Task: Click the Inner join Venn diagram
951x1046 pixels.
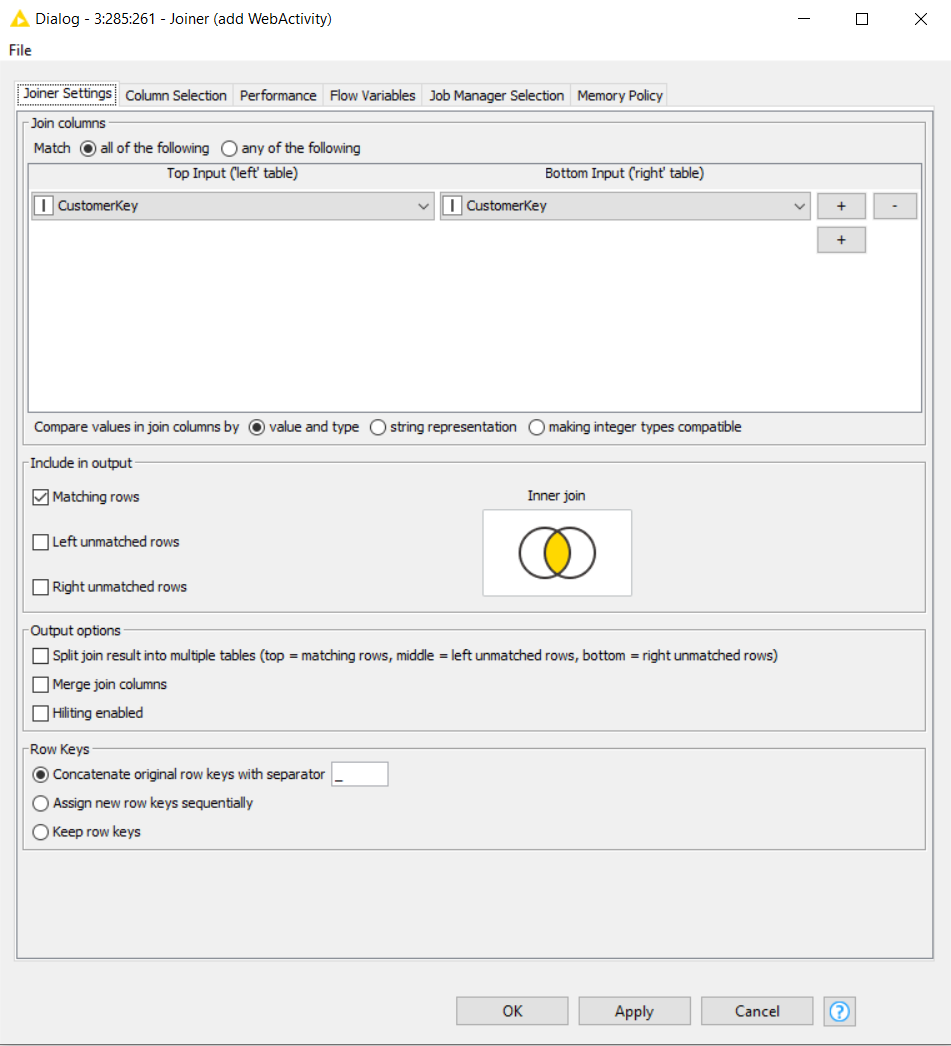Action: pos(557,552)
